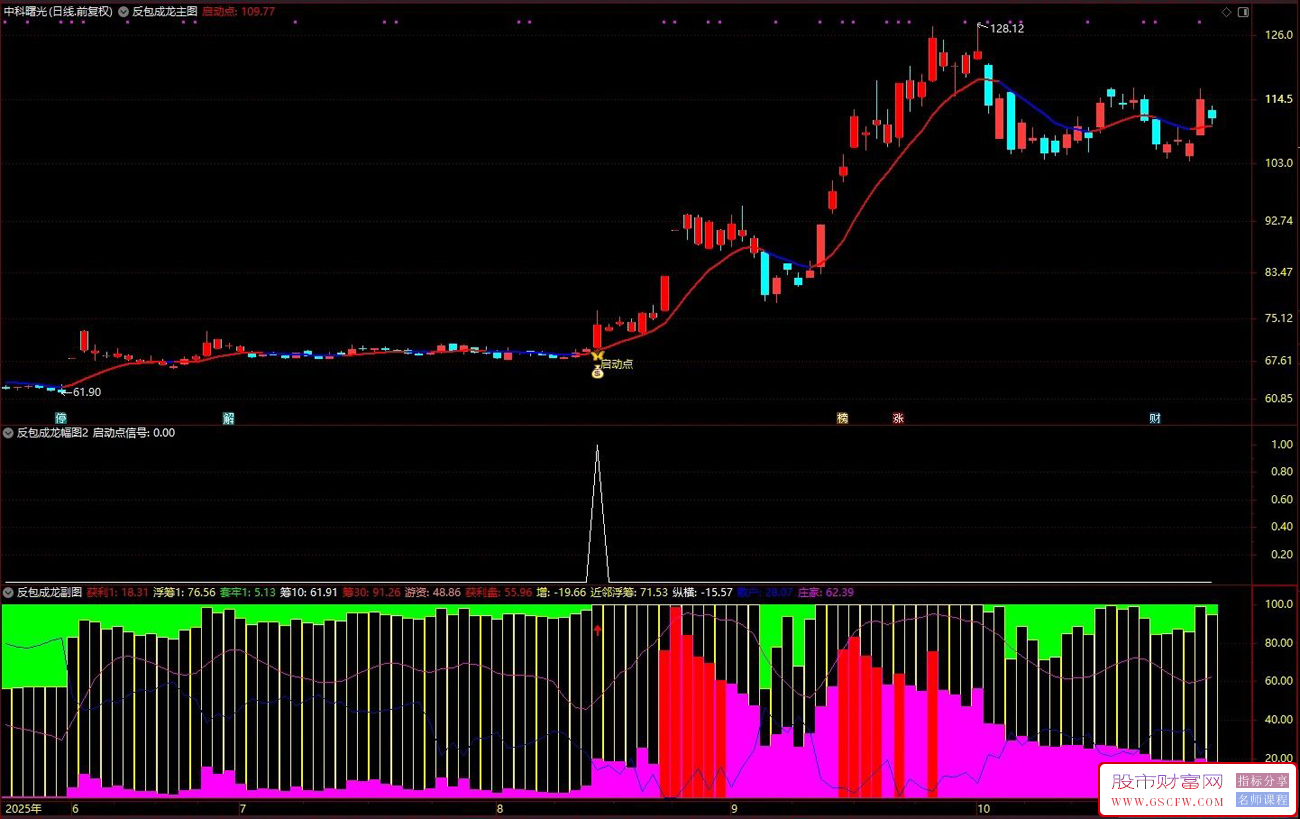The width and height of the screenshot is (1300, 819).
Task: Open the 反包成龙幅图2 indicator dropdown arrow
Action: [9, 433]
